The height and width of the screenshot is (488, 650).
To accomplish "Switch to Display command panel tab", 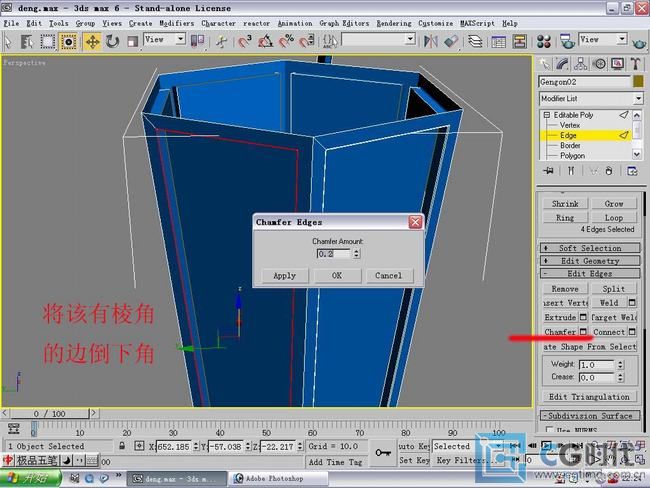I will [x=617, y=64].
